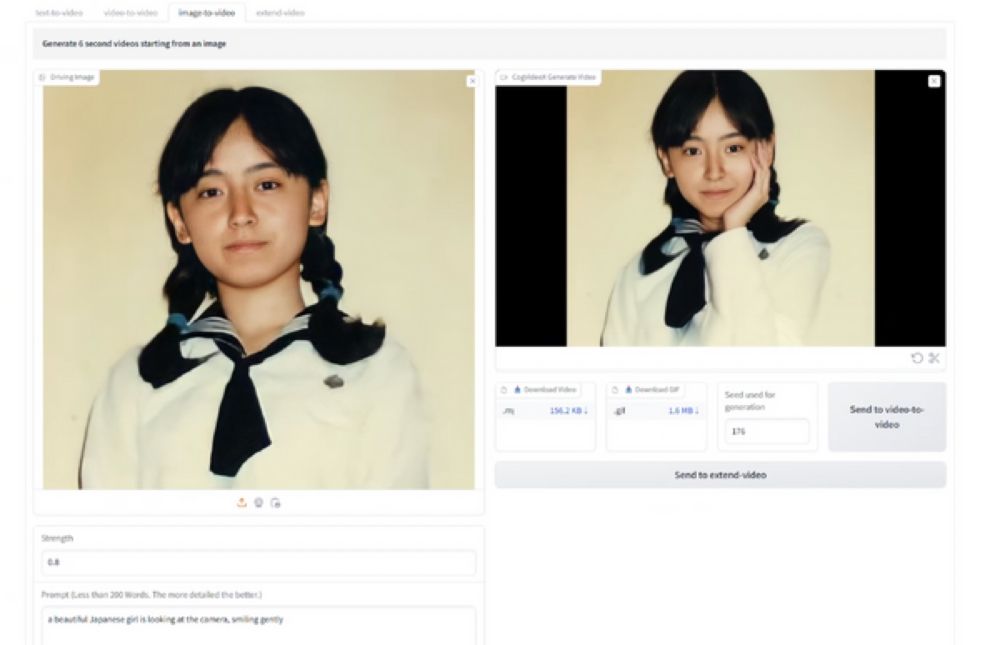Remove the driving image with its X button
This screenshot has width=1000, height=645.
pos(472,81)
